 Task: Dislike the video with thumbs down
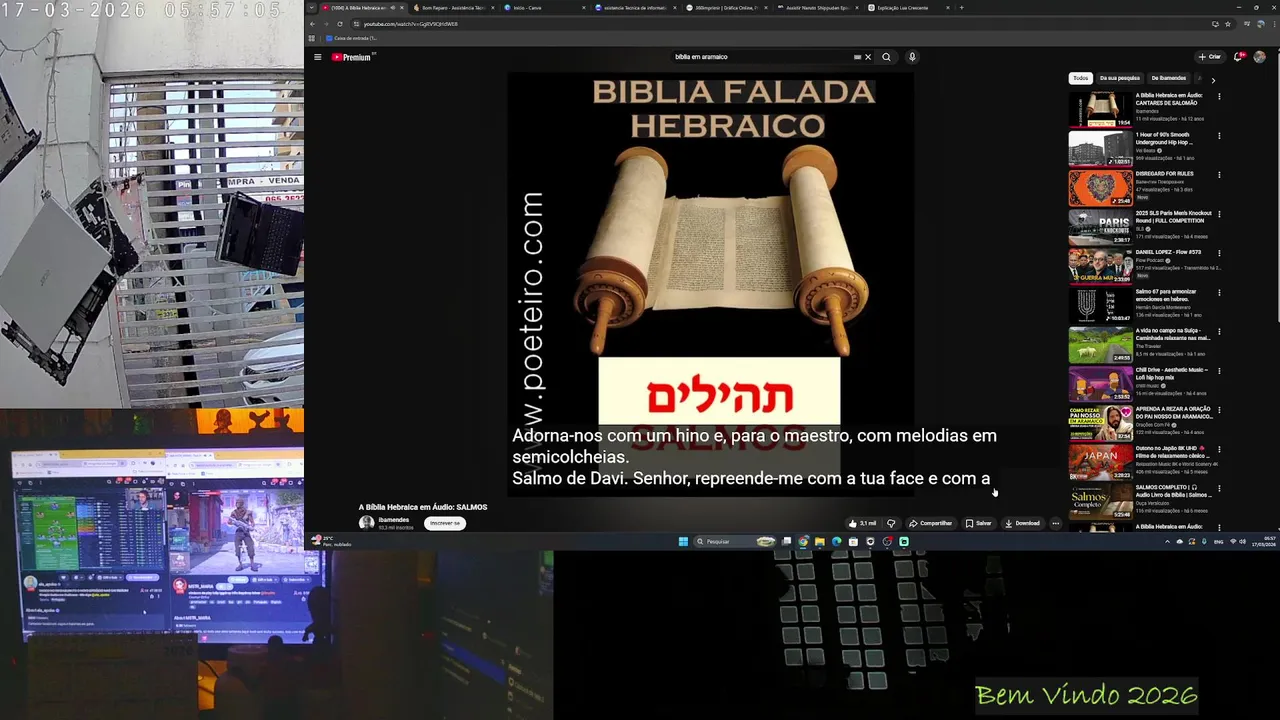coord(891,523)
